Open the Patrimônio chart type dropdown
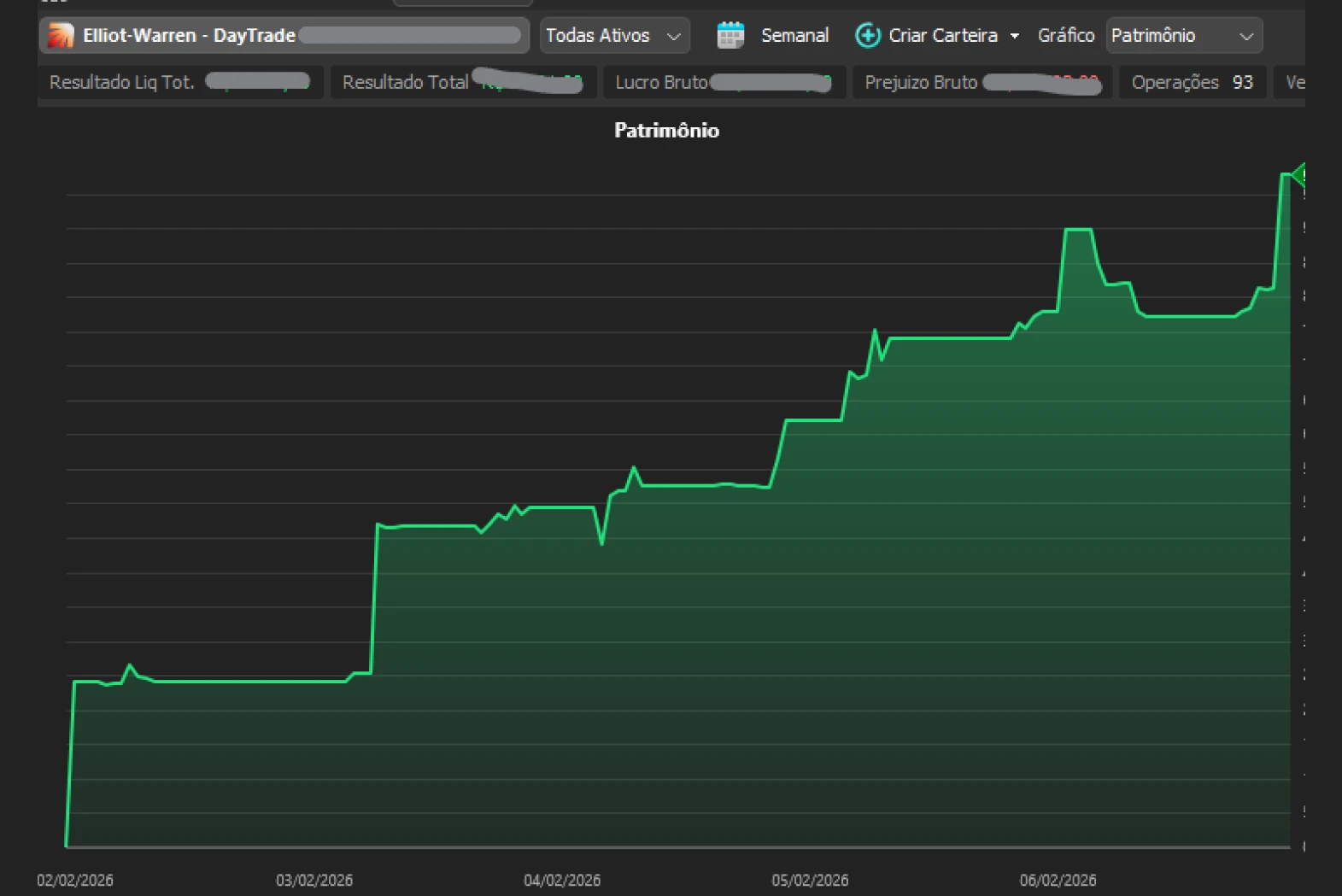 click(x=1184, y=36)
